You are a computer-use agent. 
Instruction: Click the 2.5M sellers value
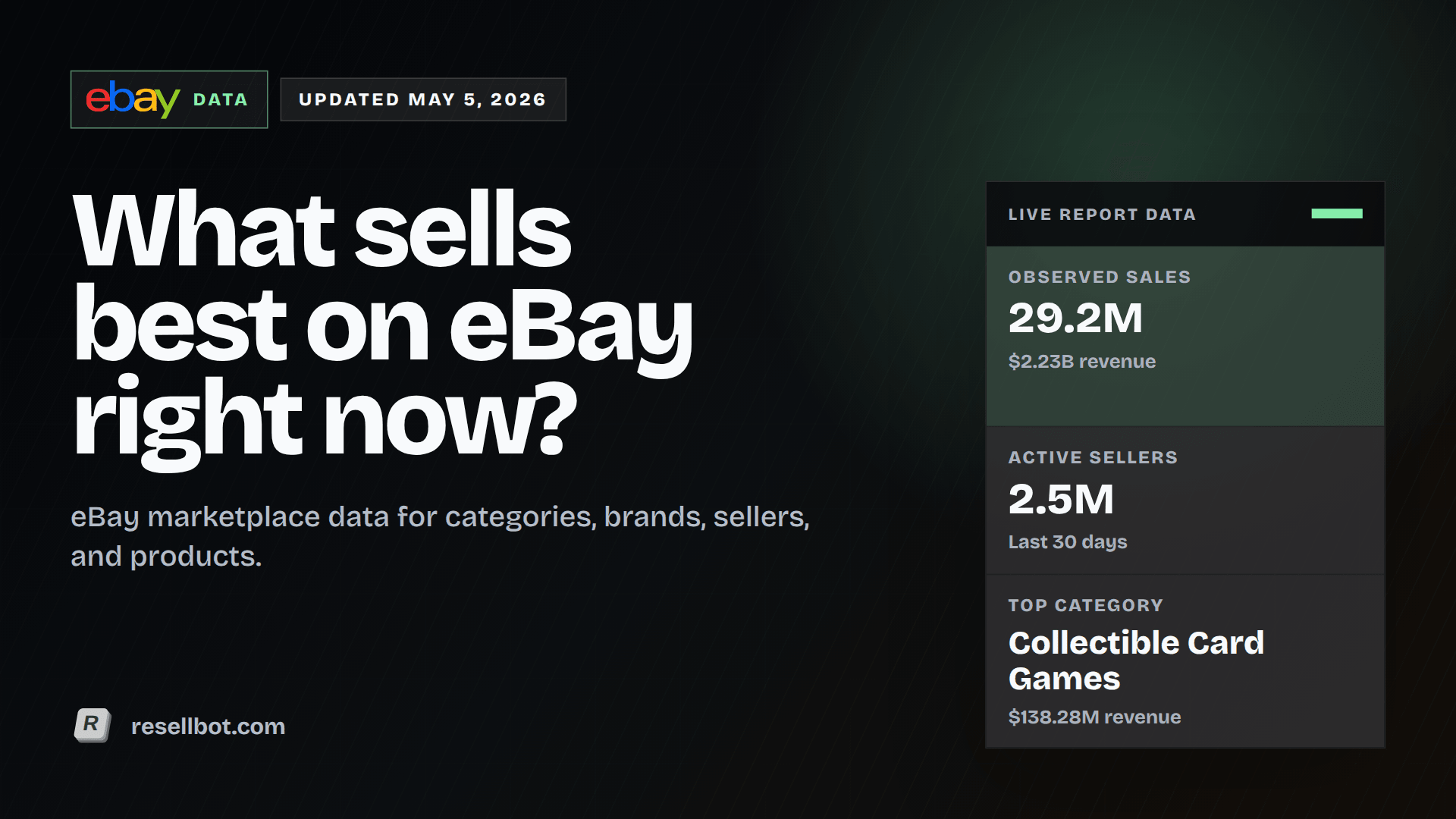click(x=1061, y=499)
